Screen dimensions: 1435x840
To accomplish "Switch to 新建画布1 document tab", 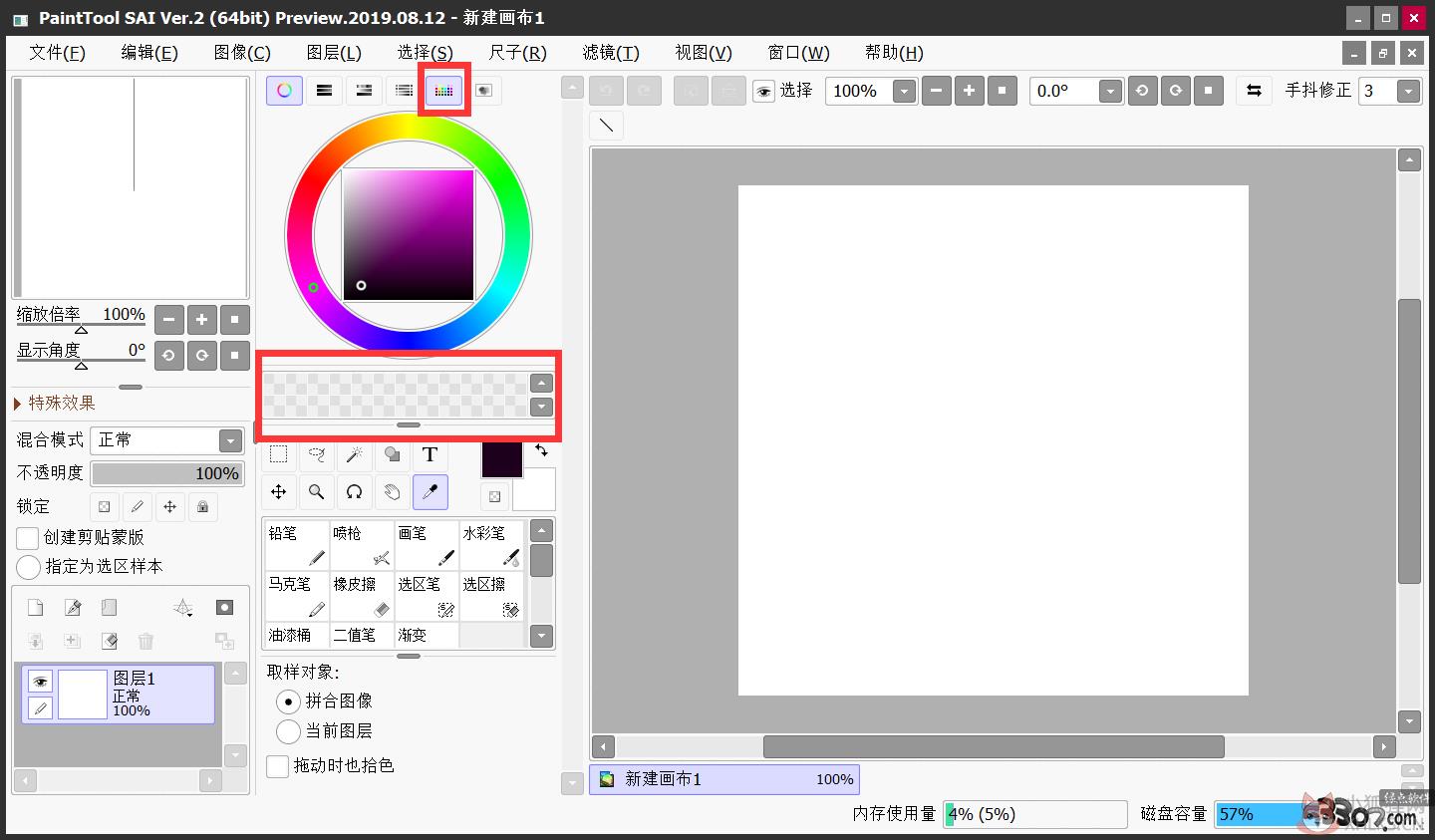I will click(724, 779).
